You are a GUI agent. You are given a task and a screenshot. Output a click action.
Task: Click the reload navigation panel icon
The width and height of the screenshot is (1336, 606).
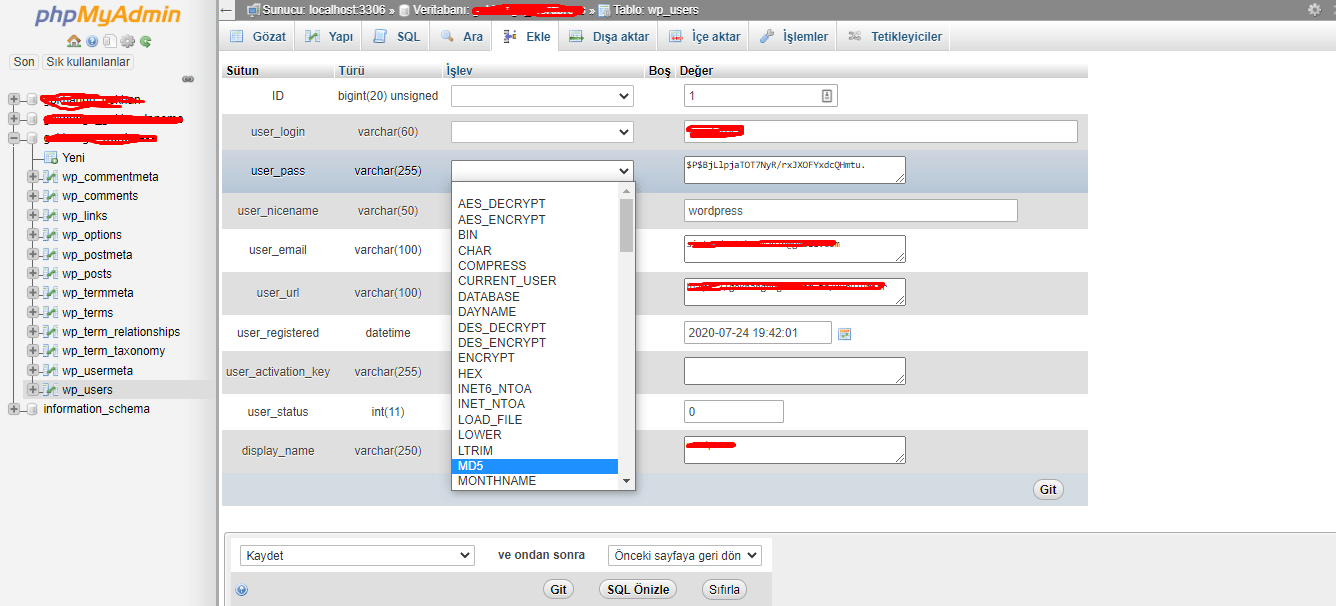[x=146, y=41]
